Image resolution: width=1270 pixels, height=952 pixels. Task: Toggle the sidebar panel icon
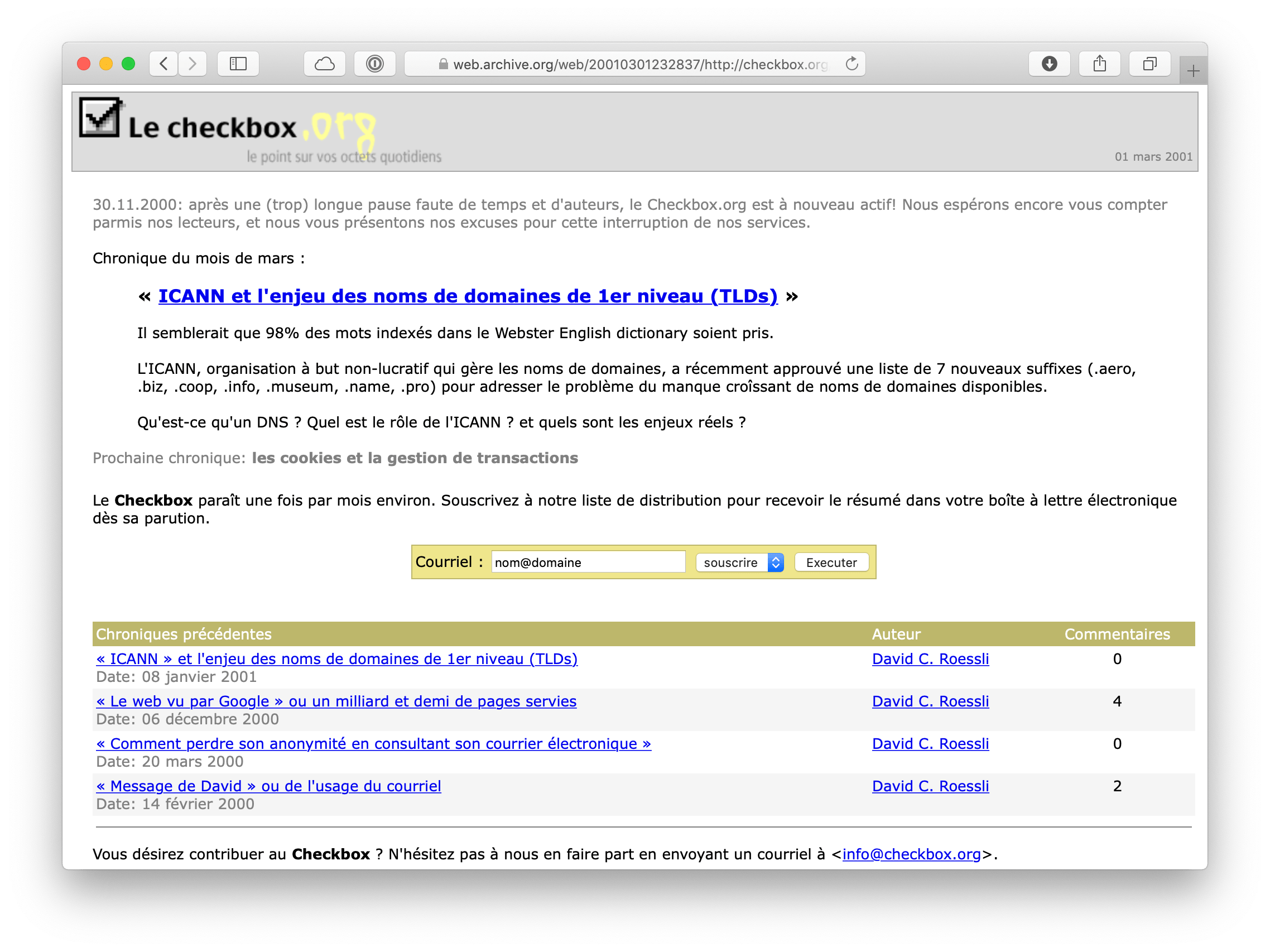[238, 64]
